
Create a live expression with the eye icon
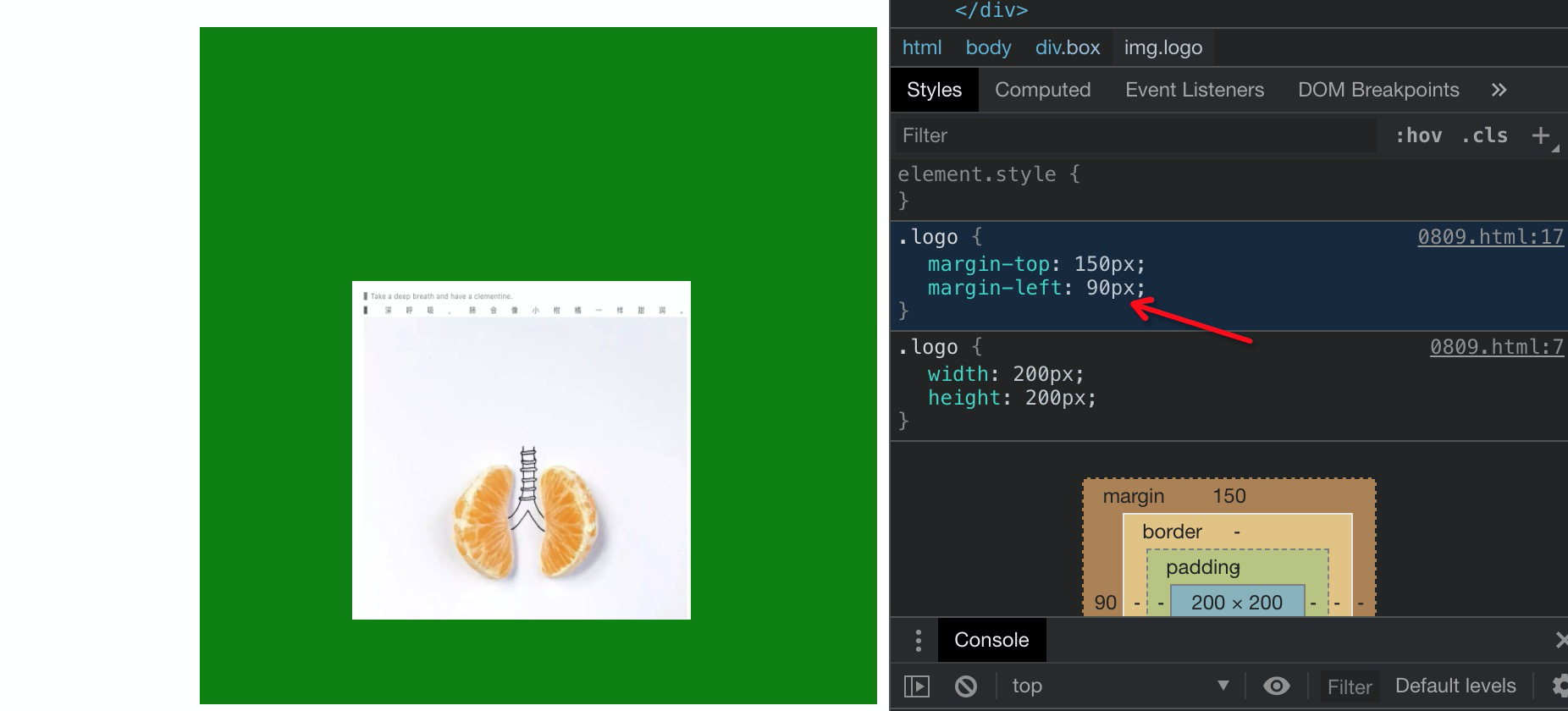pyautogui.click(x=1276, y=686)
